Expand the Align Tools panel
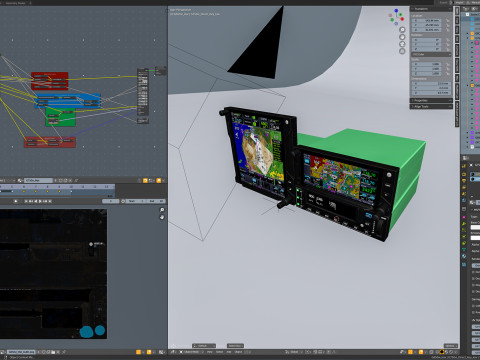This screenshot has height=360, width=480. coord(431,106)
